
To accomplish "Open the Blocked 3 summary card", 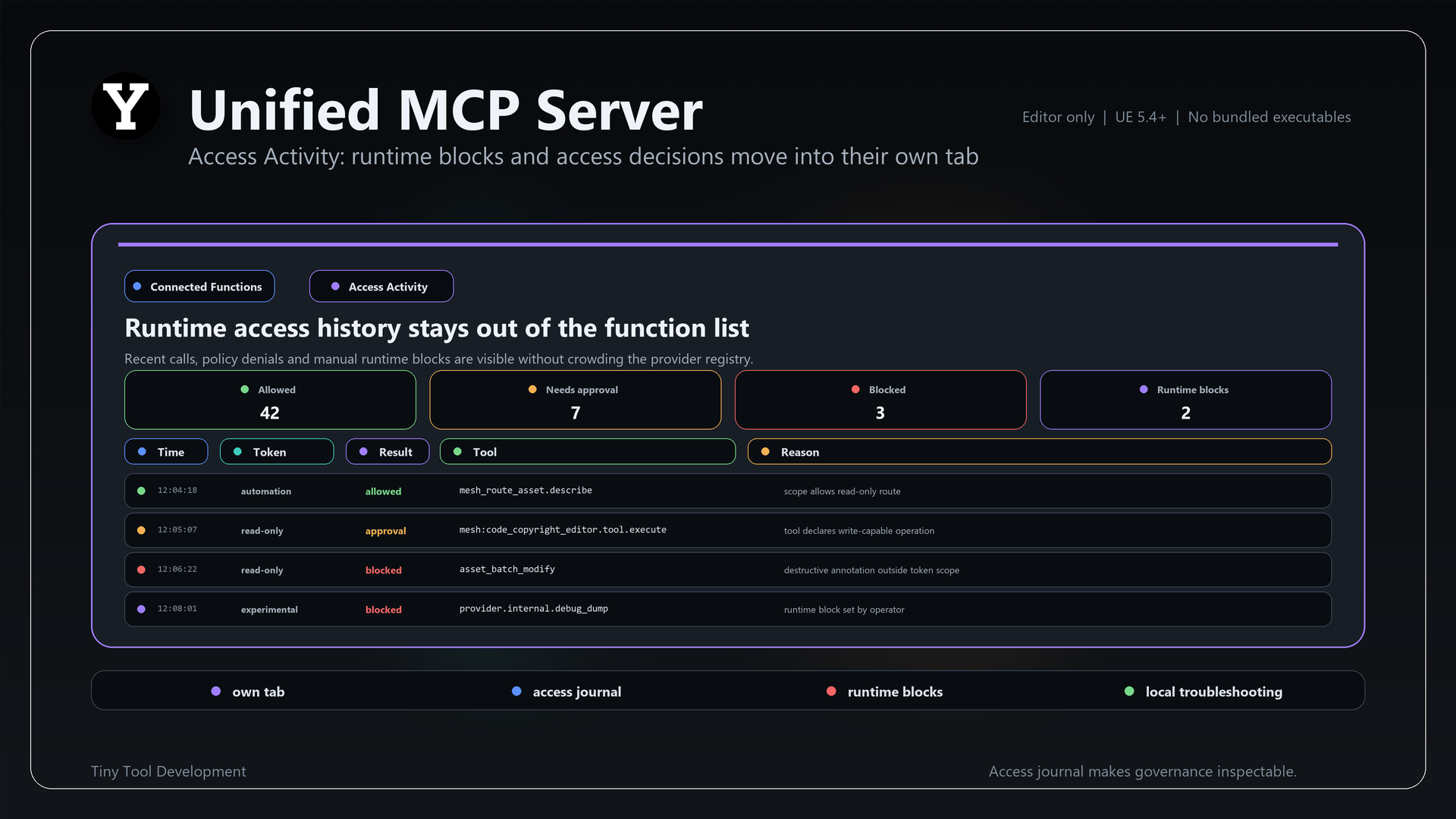I will pos(880,400).
